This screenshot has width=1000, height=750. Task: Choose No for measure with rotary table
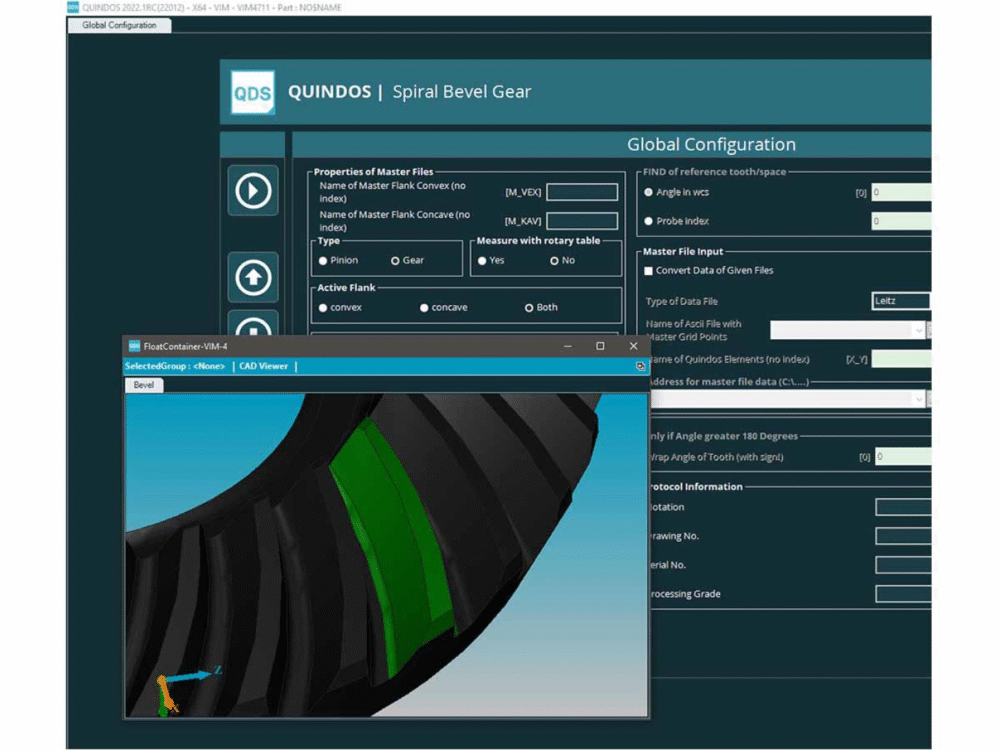[554, 261]
